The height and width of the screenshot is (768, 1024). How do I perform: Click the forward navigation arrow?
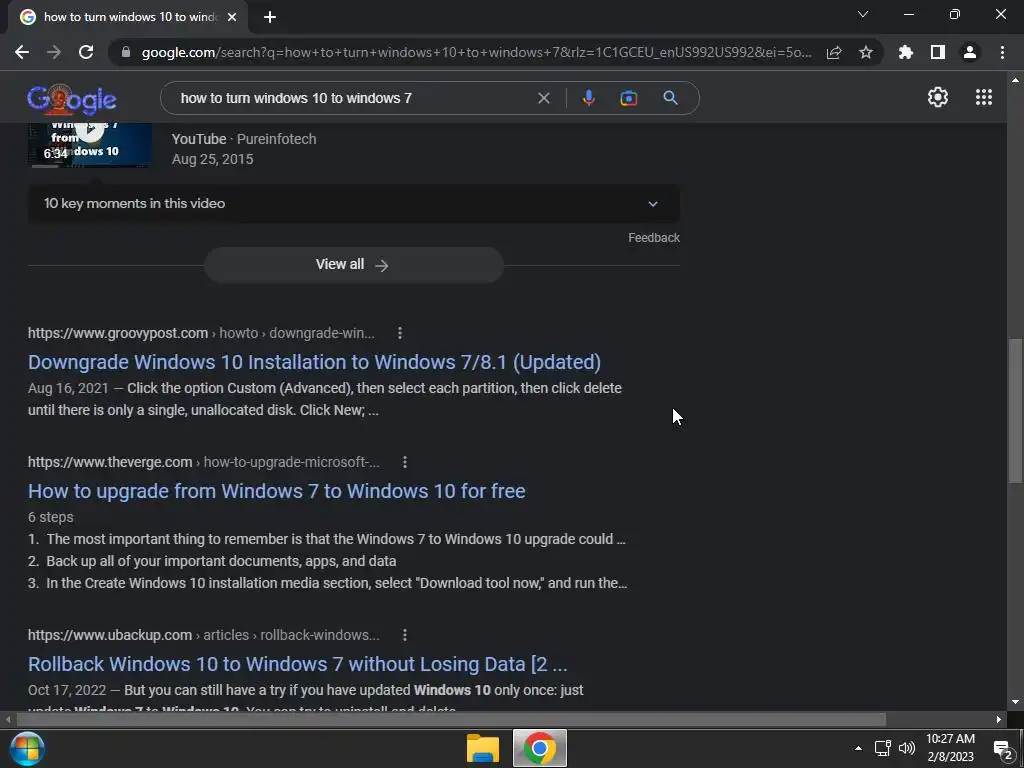pos(54,52)
